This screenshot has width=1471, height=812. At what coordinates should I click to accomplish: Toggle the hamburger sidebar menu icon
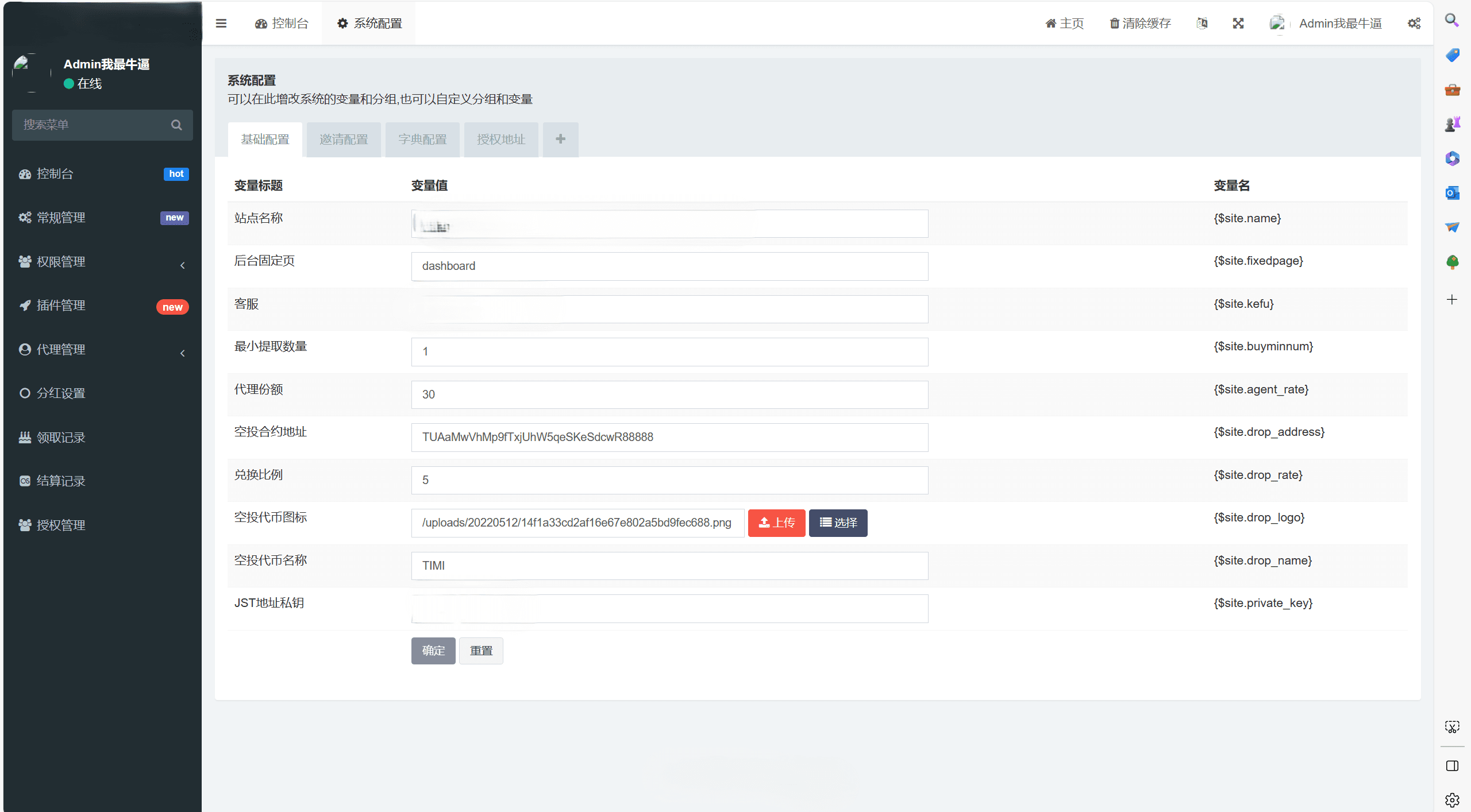[221, 24]
